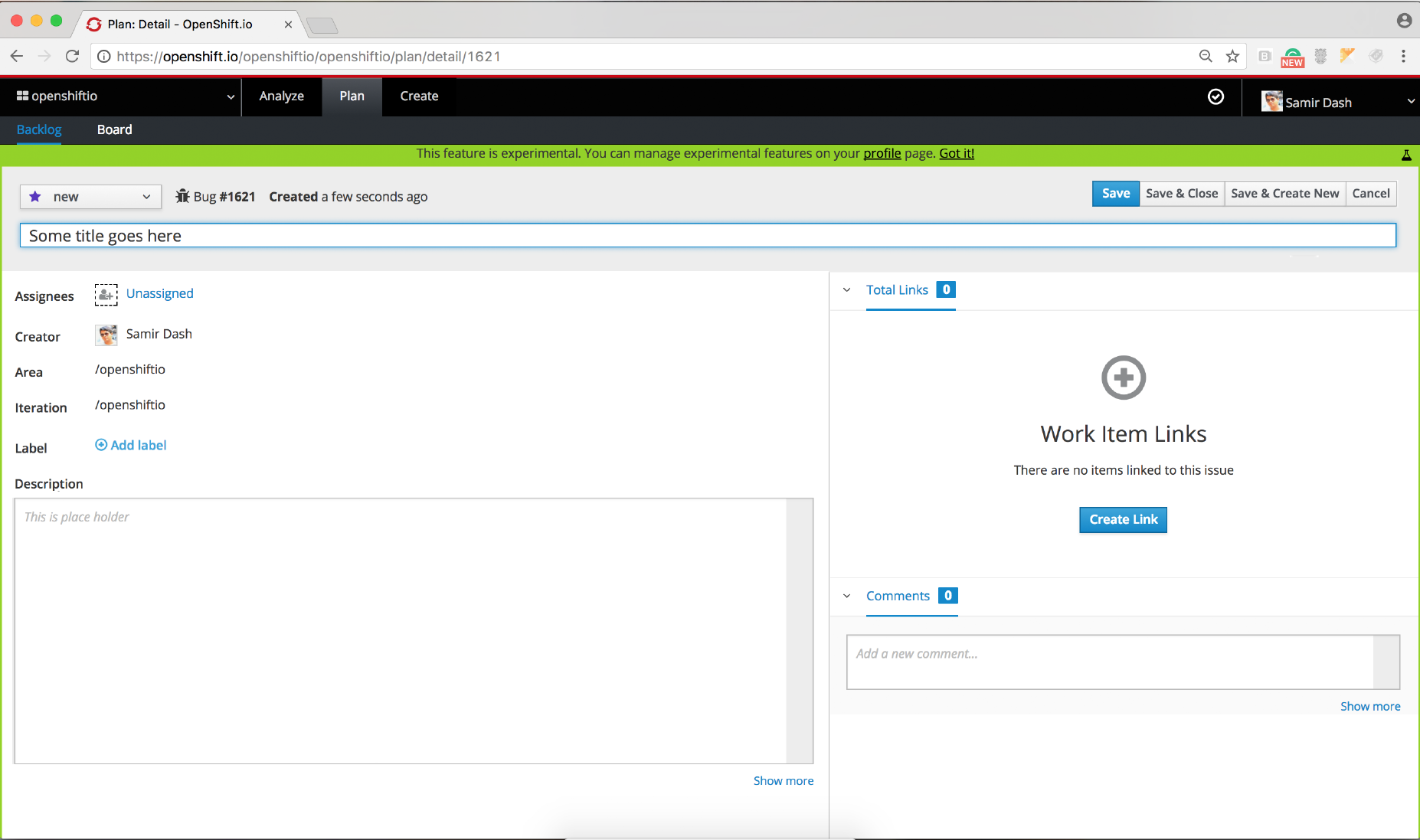Click the Create Link button
Screen dimensions: 1420x840
[x=1123, y=519]
